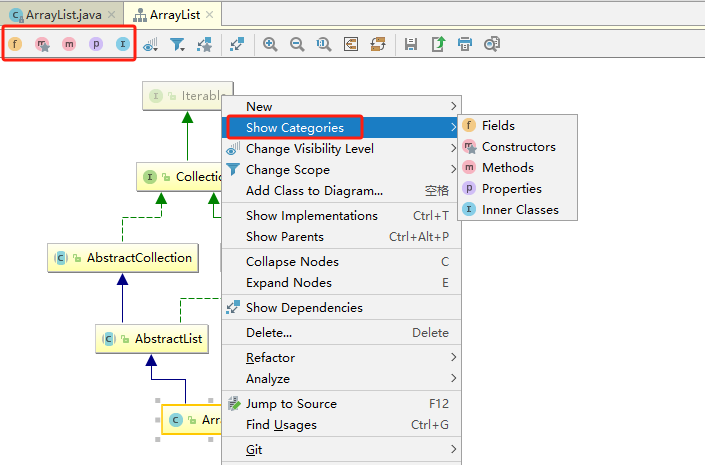The height and width of the screenshot is (465, 705).
Task: Toggle Fields in the categories submenu
Action: point(518,125)
